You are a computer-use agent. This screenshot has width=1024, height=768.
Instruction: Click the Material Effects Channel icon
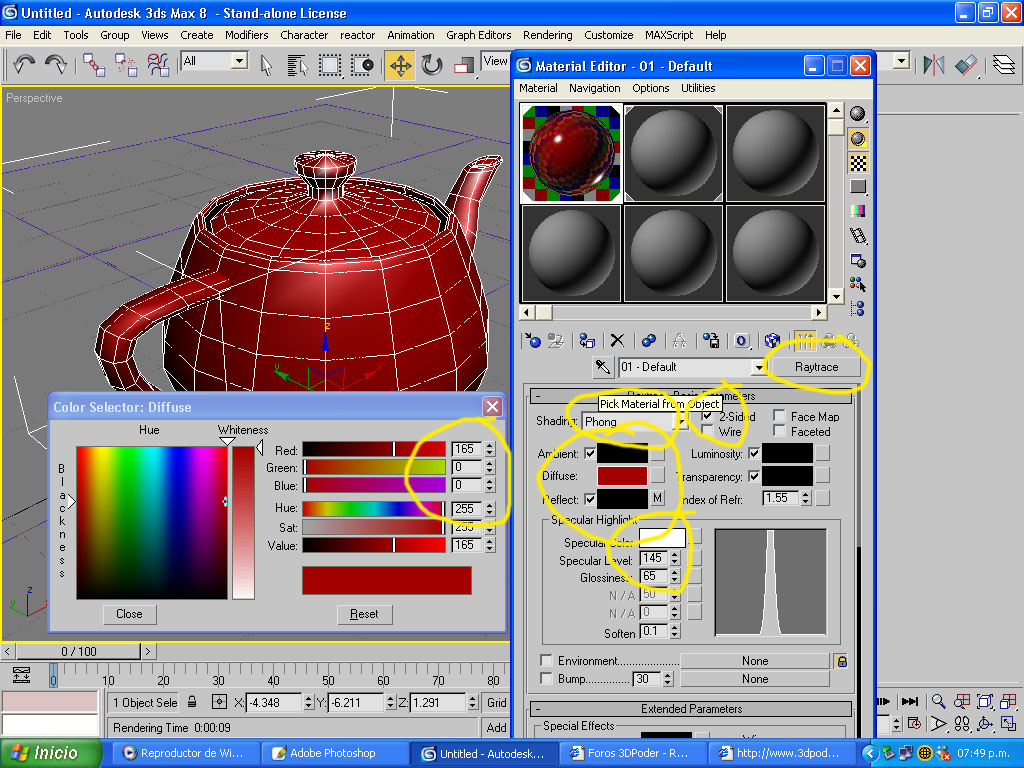pos(741,340)
